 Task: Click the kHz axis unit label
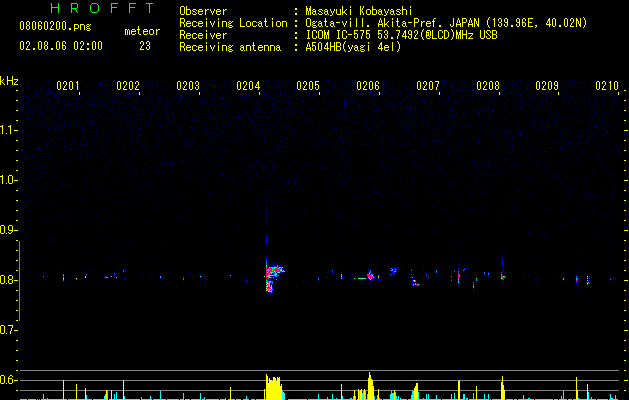[9, 81]
